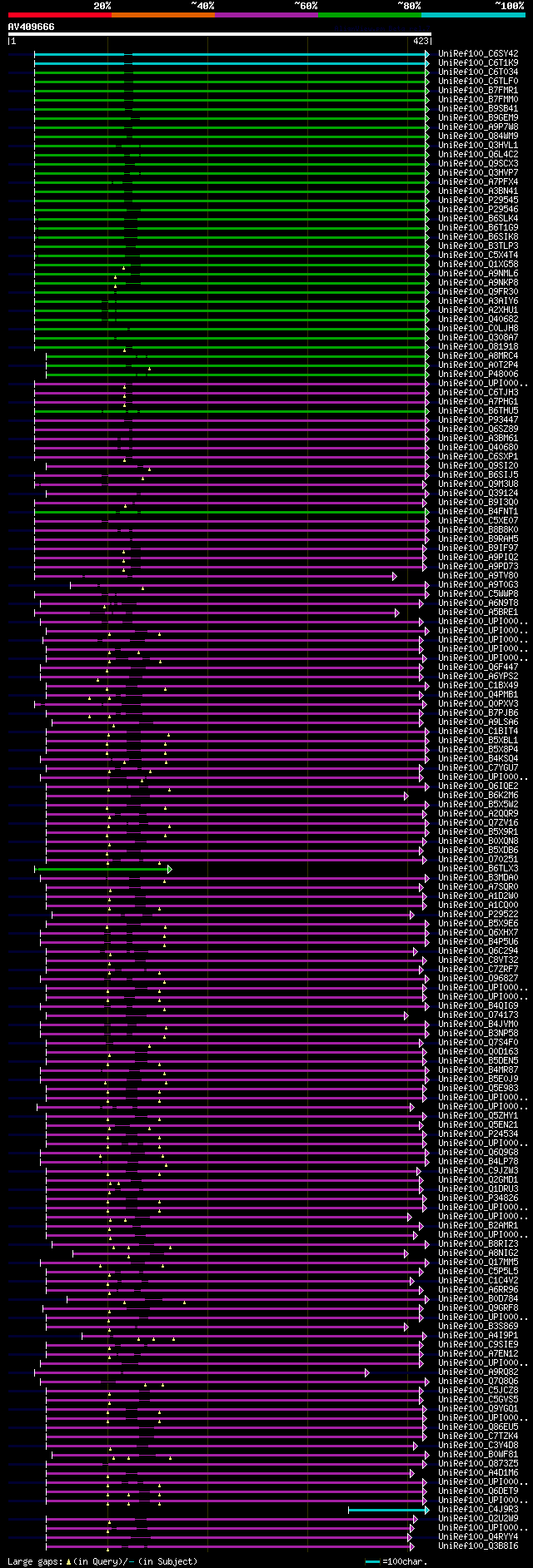Image resolution: width=533 pixels, height=1568 pixels.
Task: Select the cyan alignment bar for UniRef100_C6SY42
Action: [x=232, y=53]
